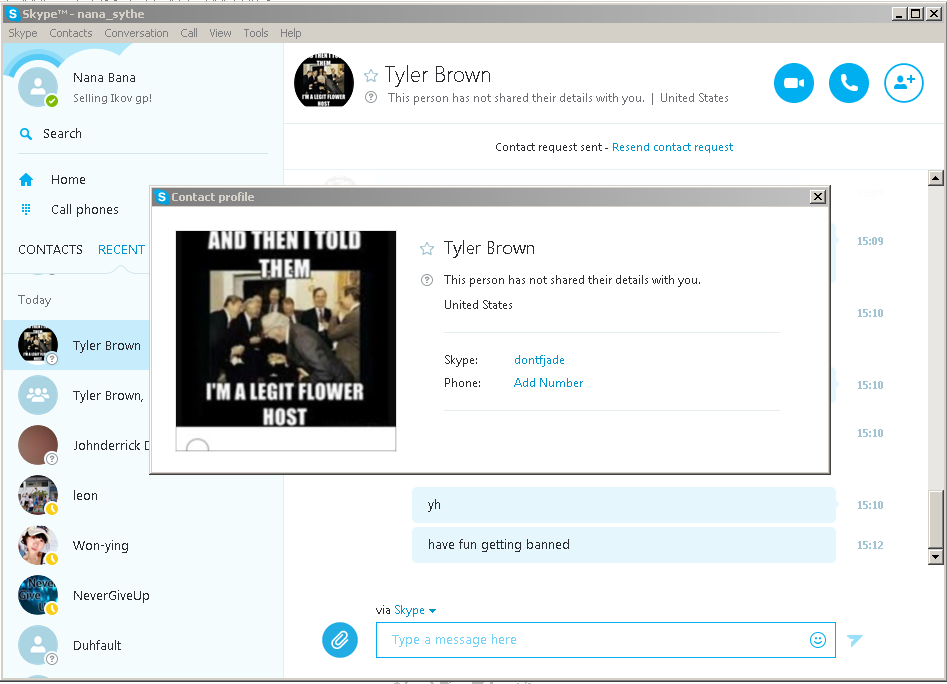Start a video call with Tyler Brown

click(x=794, y=83)
